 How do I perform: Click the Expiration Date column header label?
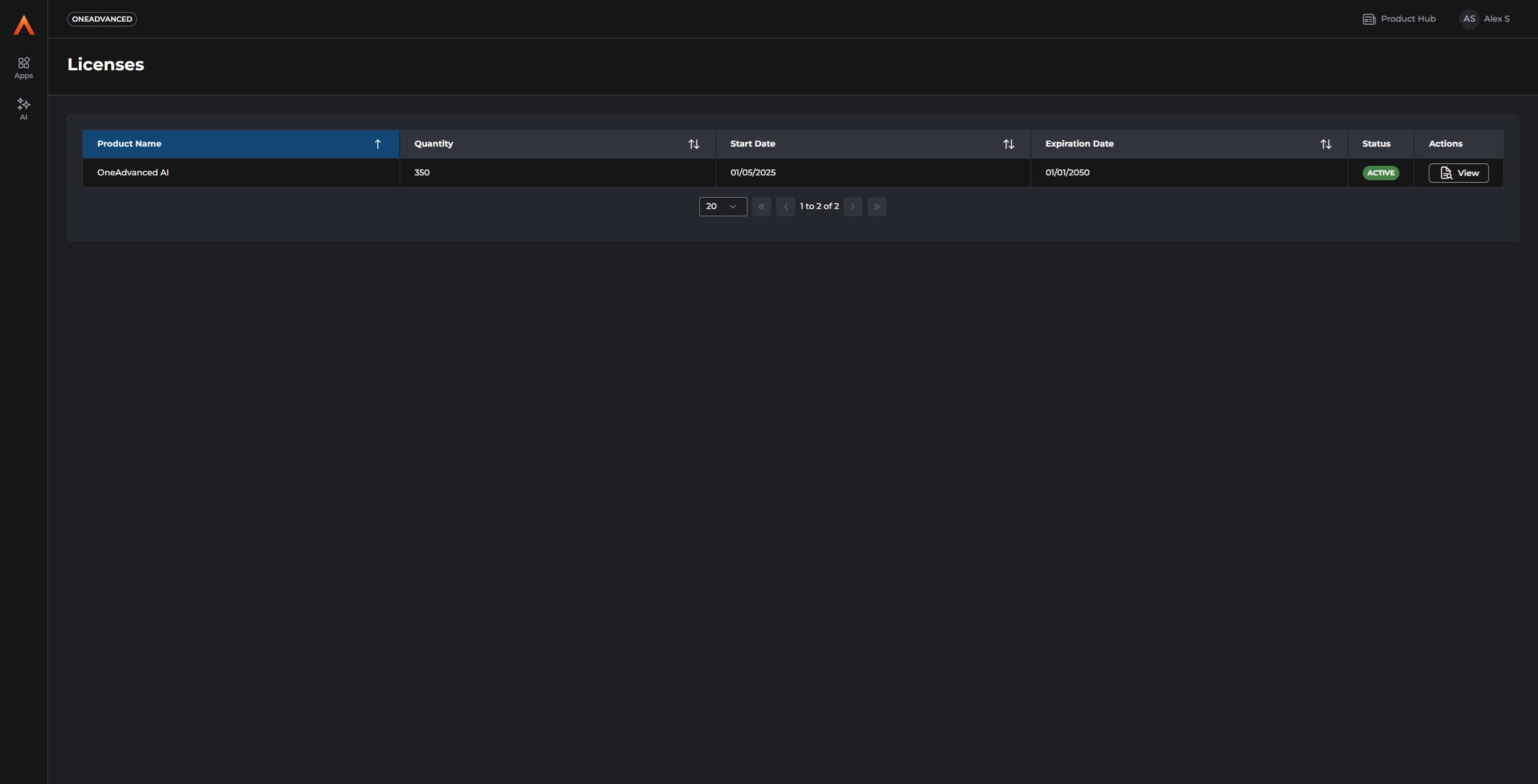1080,144
